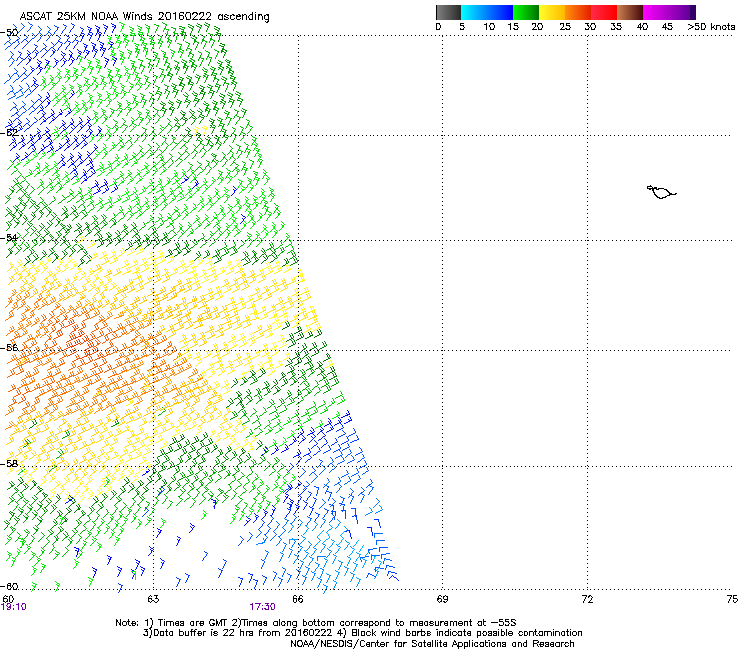Click the orange 25-30 knots color segment
The width and height of the screenshot is (740, 650).
pos(578,12)
